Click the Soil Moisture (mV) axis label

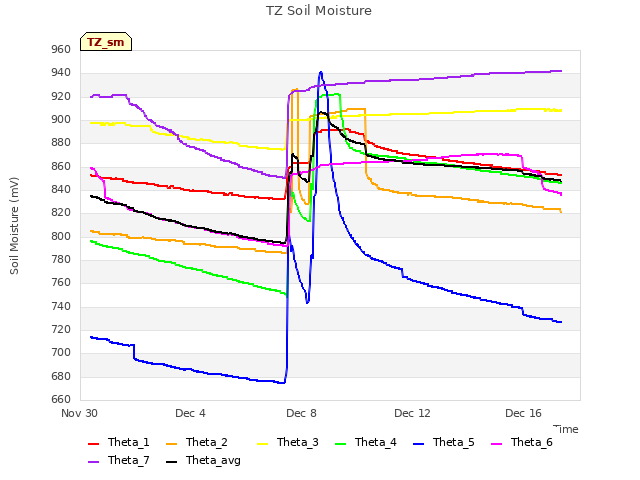click(14, 226)
